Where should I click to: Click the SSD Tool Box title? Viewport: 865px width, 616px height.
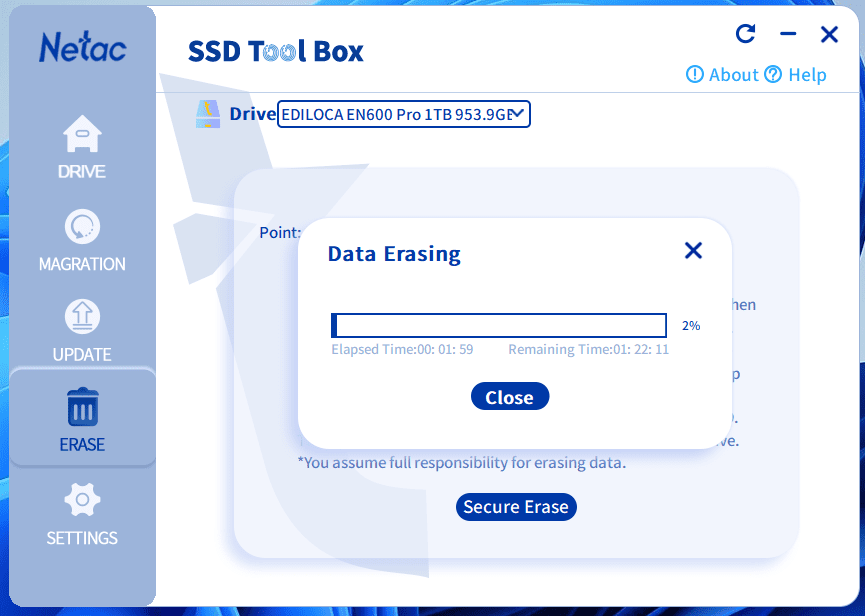point(275,51)
